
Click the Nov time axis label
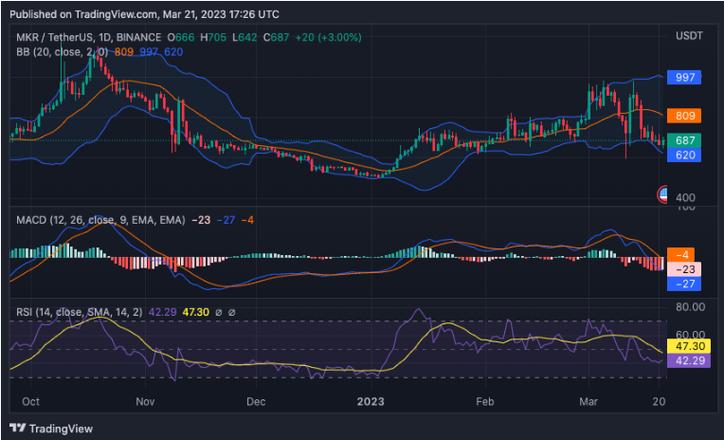145,402
